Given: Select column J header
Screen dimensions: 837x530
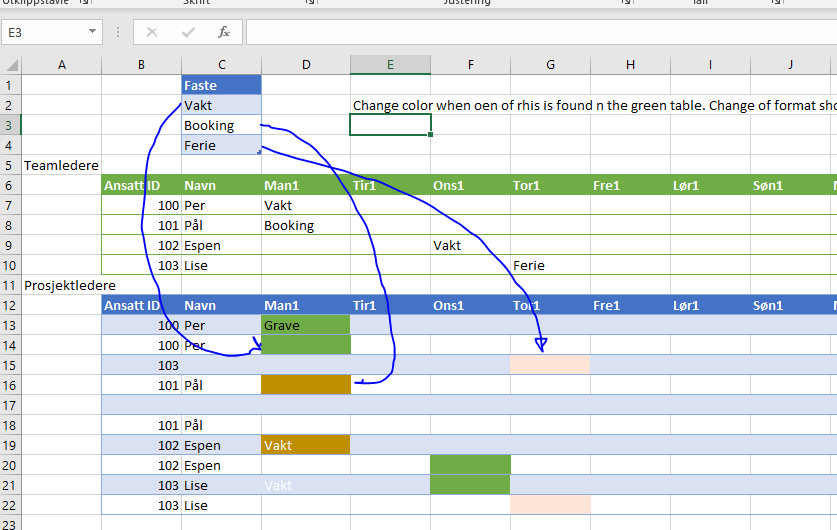Looking at the screenshot, I should pyautogui.click(x=791, y=65).
